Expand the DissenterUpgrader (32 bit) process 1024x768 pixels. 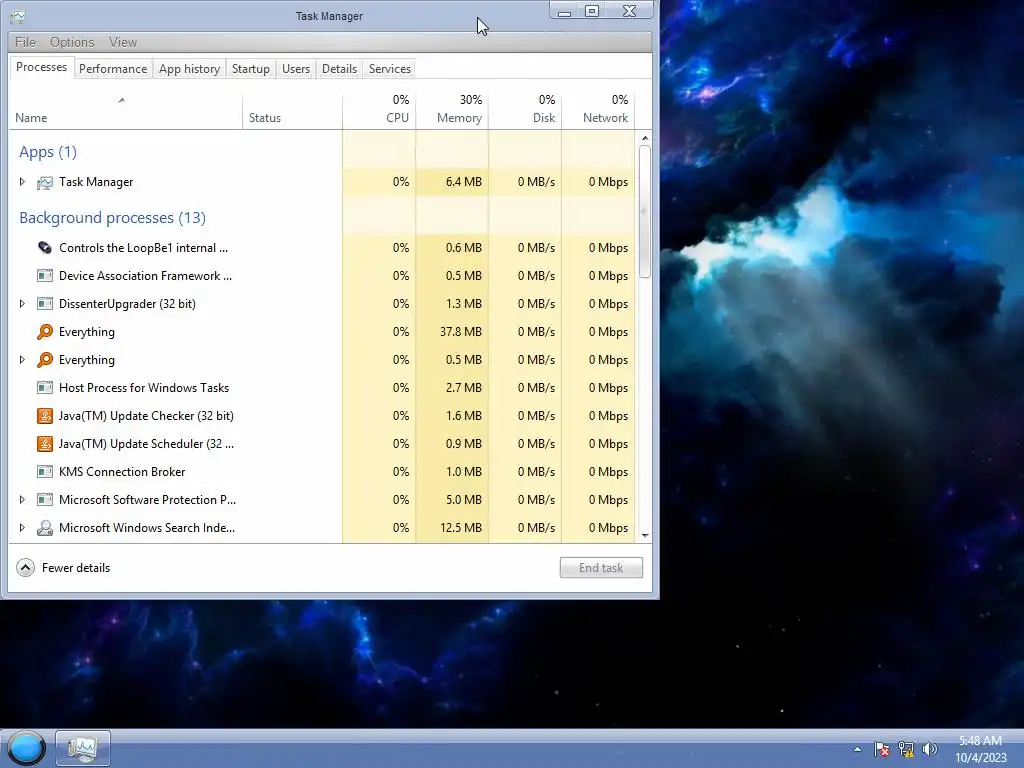tap(22, 304)
